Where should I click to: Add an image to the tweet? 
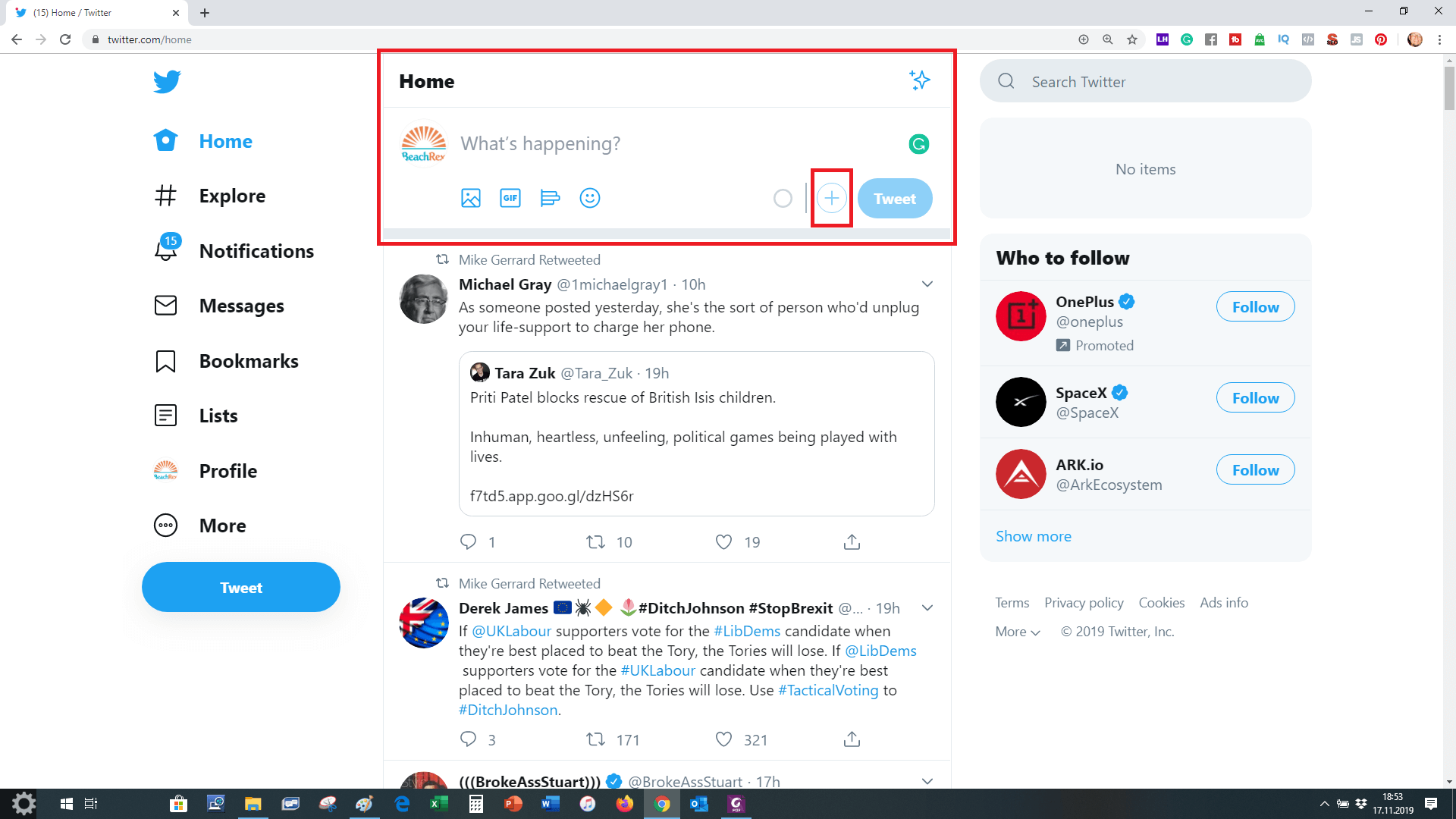click(470, 198)
